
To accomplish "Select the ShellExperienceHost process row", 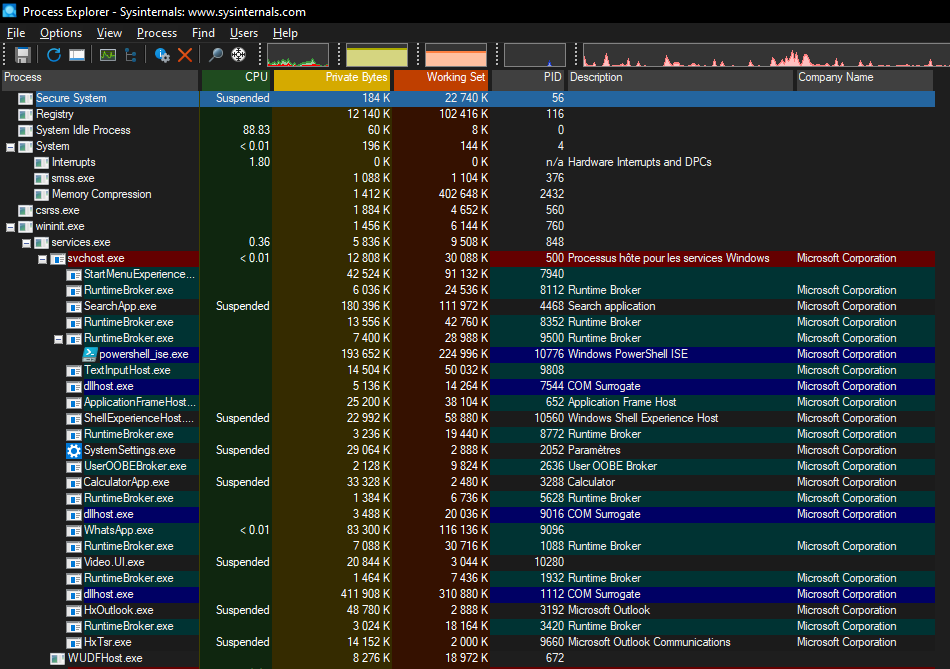I will click(468, 418).
